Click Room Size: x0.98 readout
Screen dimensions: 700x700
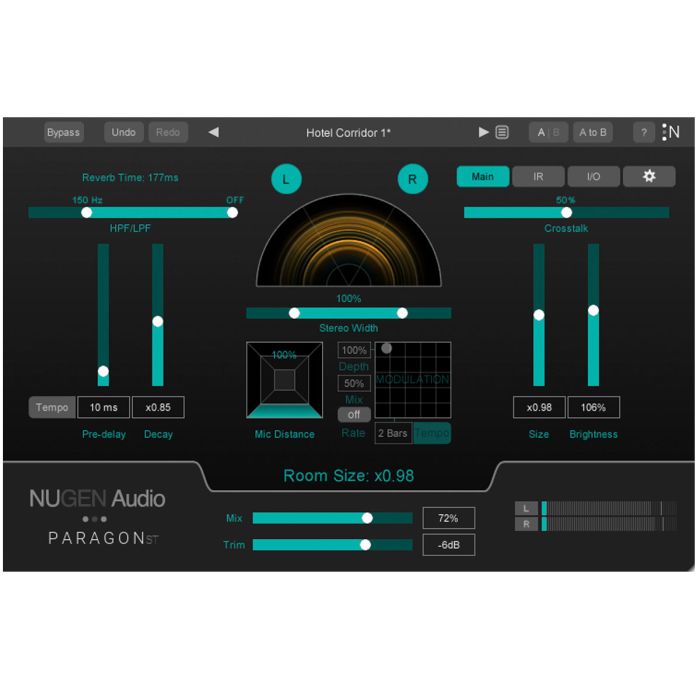click(349, 476)
